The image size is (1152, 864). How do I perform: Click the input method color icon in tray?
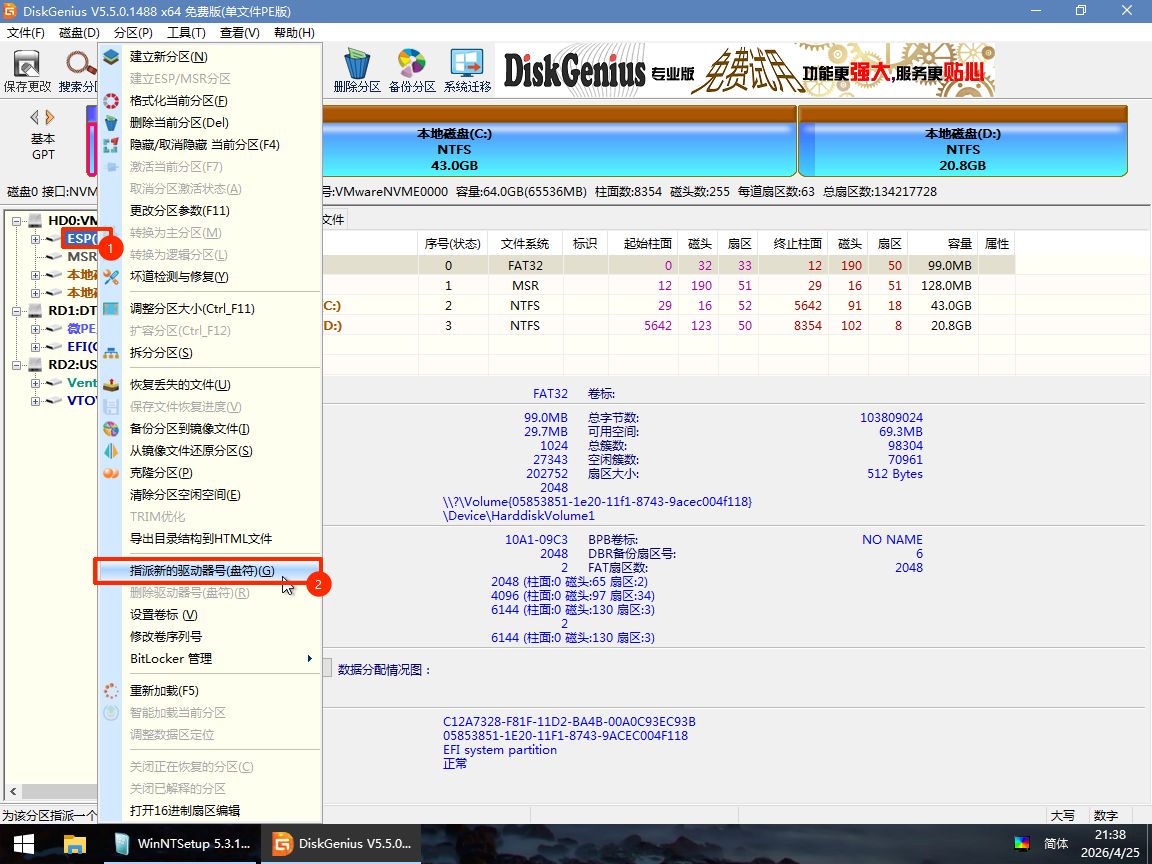[x=1021, y=843]
